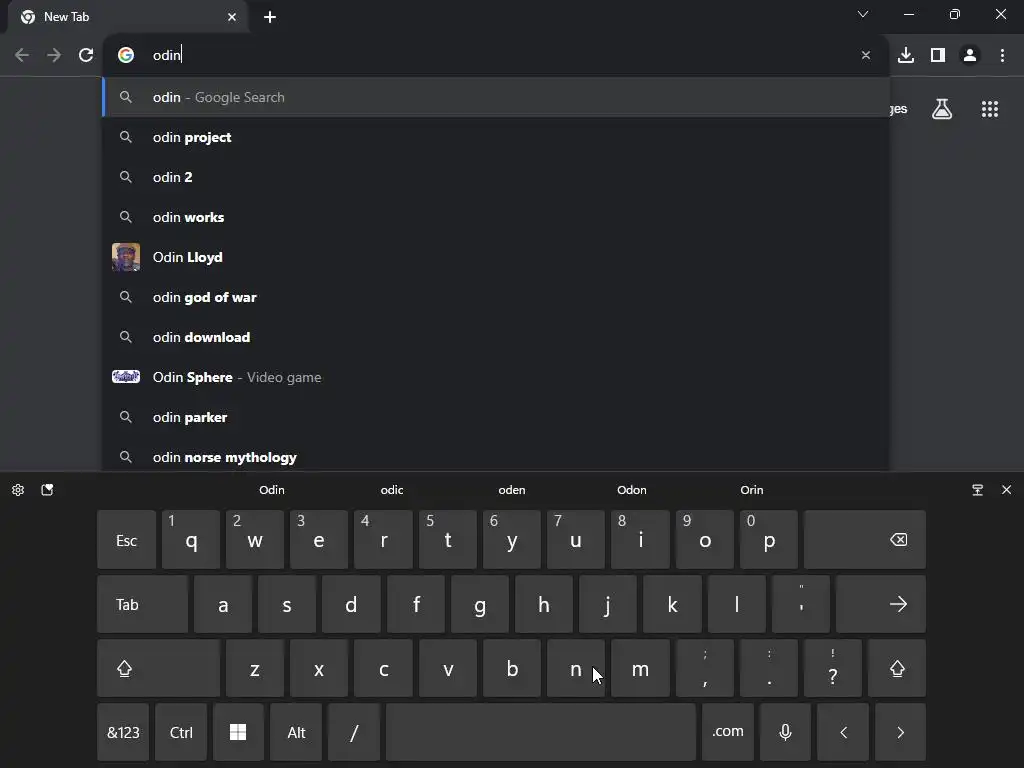Toggle the left Shift key
The image size is (1024, 768).
tap(159, 668)
